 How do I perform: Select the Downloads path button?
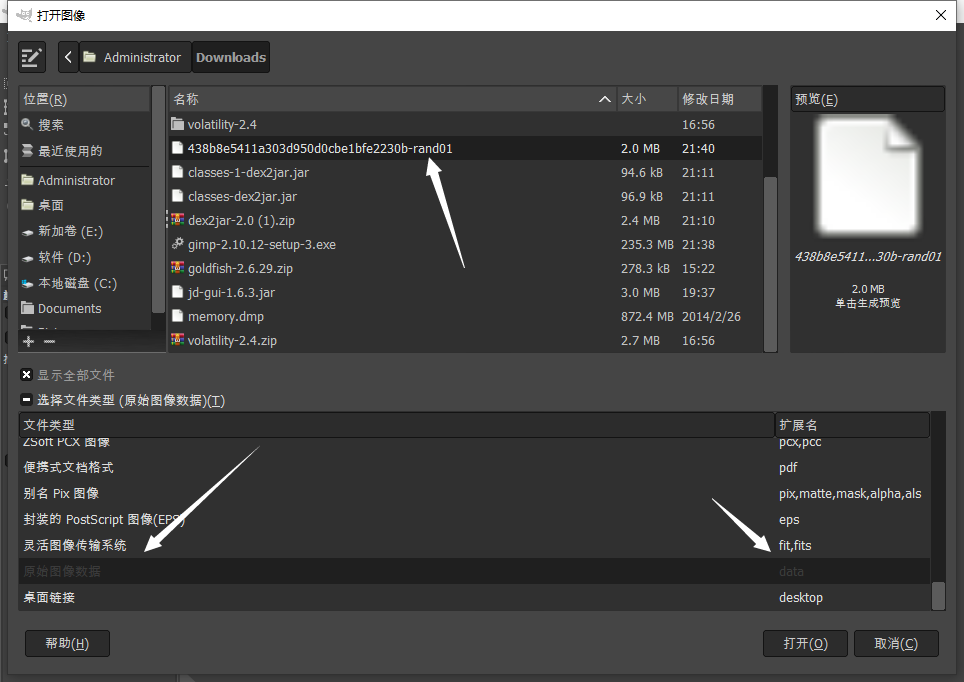(x=231, y=57)
